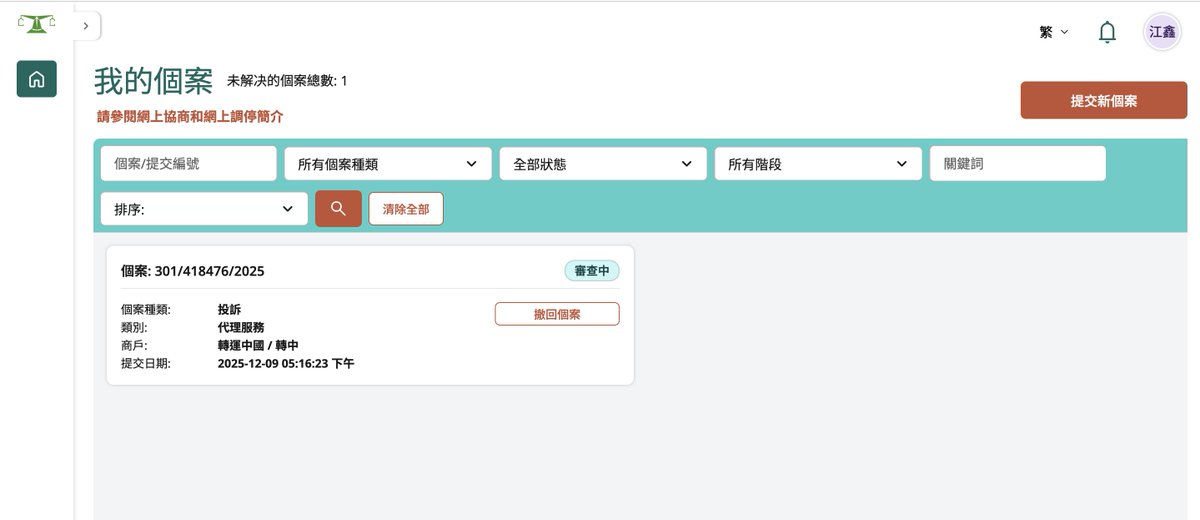
Task: Open case 301/418476/2025 title
Action: pyautogui.click(x=193, y=271)
